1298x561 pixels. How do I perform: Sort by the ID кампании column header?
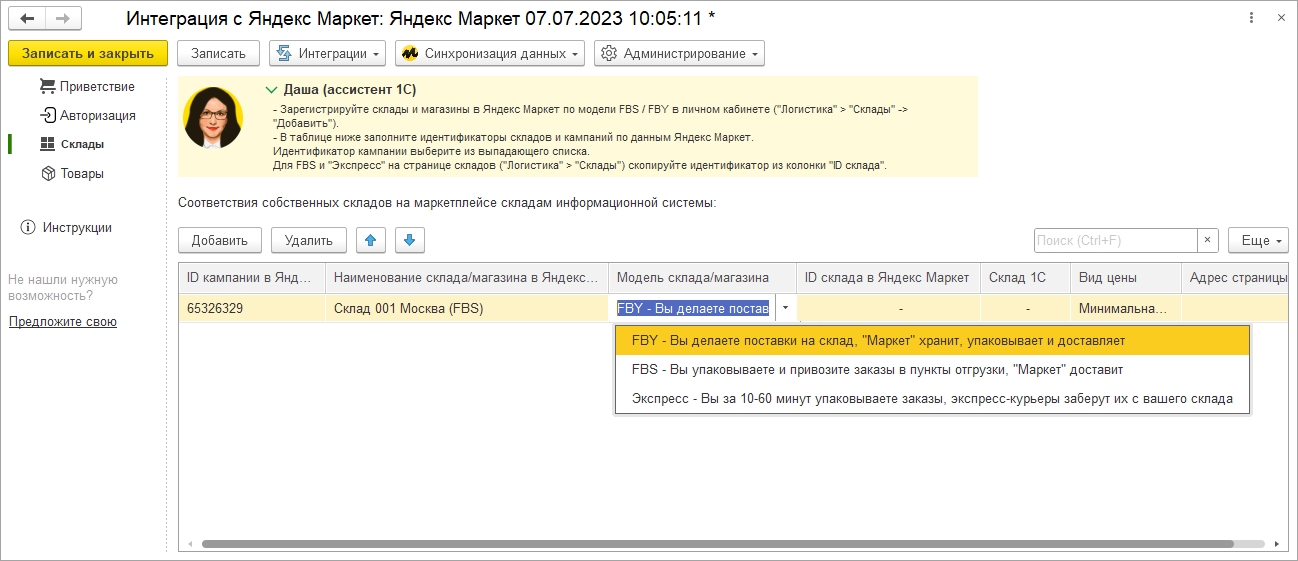point(252,277)
